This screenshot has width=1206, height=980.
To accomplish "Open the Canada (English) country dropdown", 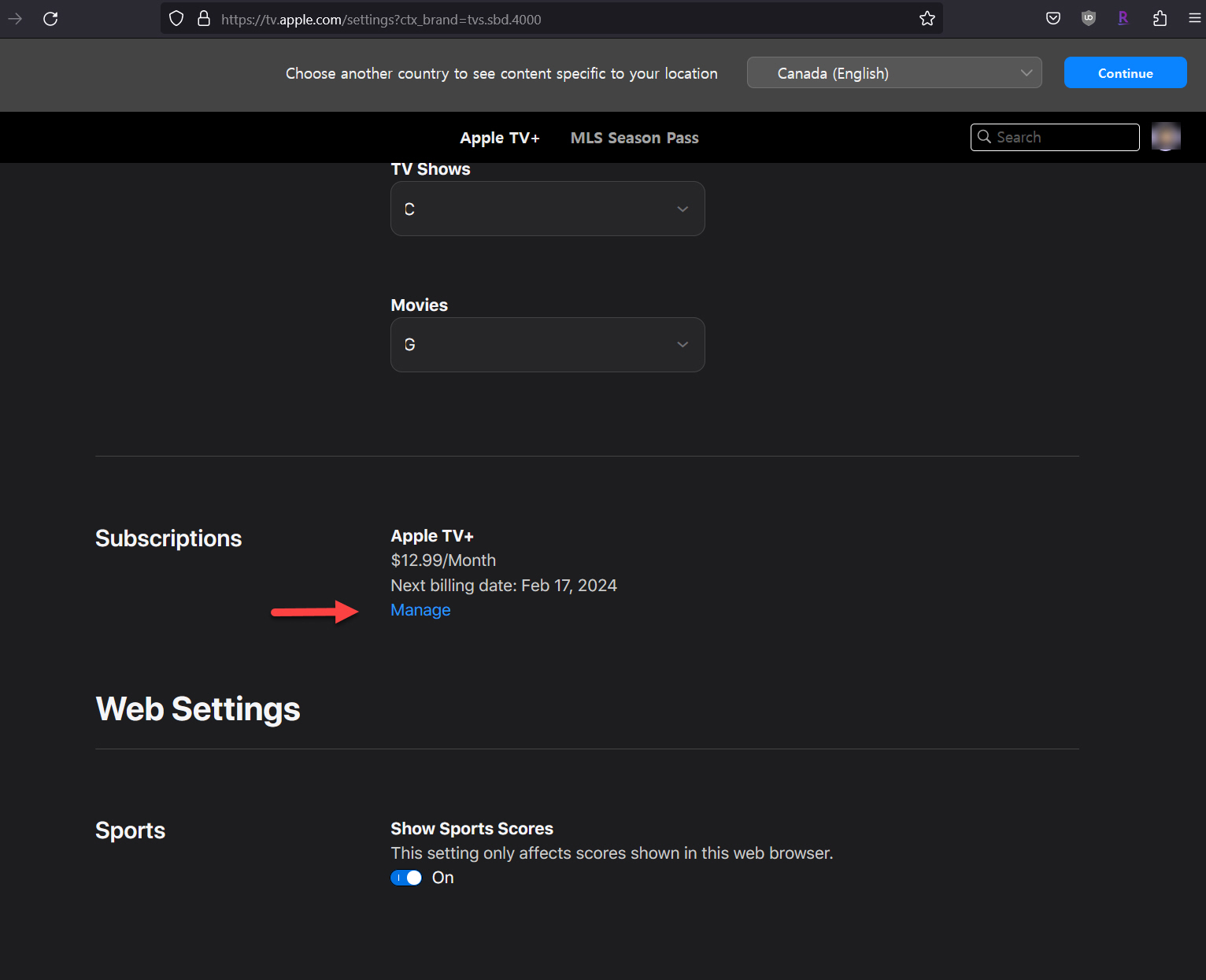I will [893, 73].
